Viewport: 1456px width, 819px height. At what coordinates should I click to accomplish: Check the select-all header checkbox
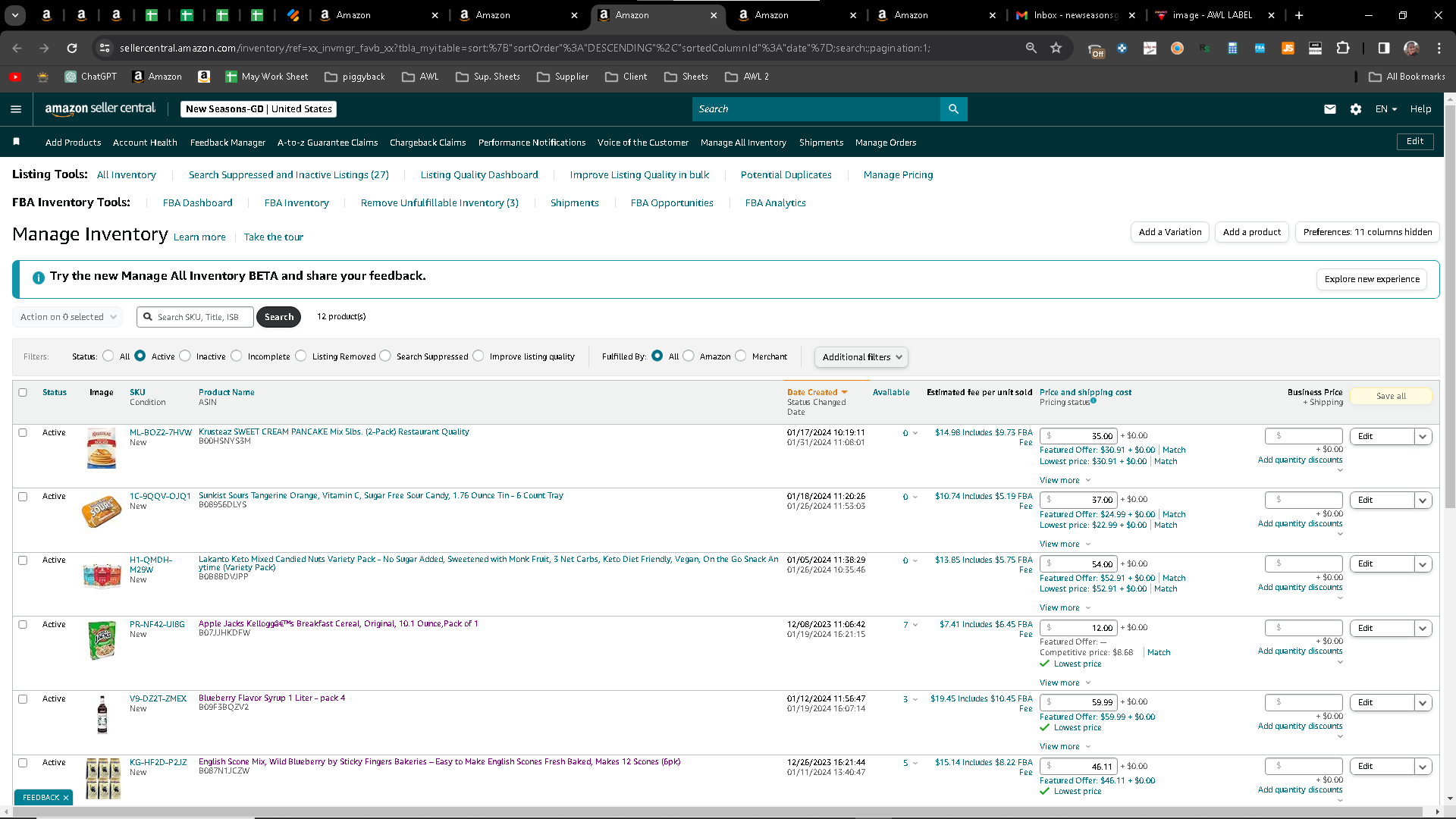tap(23, 393)
